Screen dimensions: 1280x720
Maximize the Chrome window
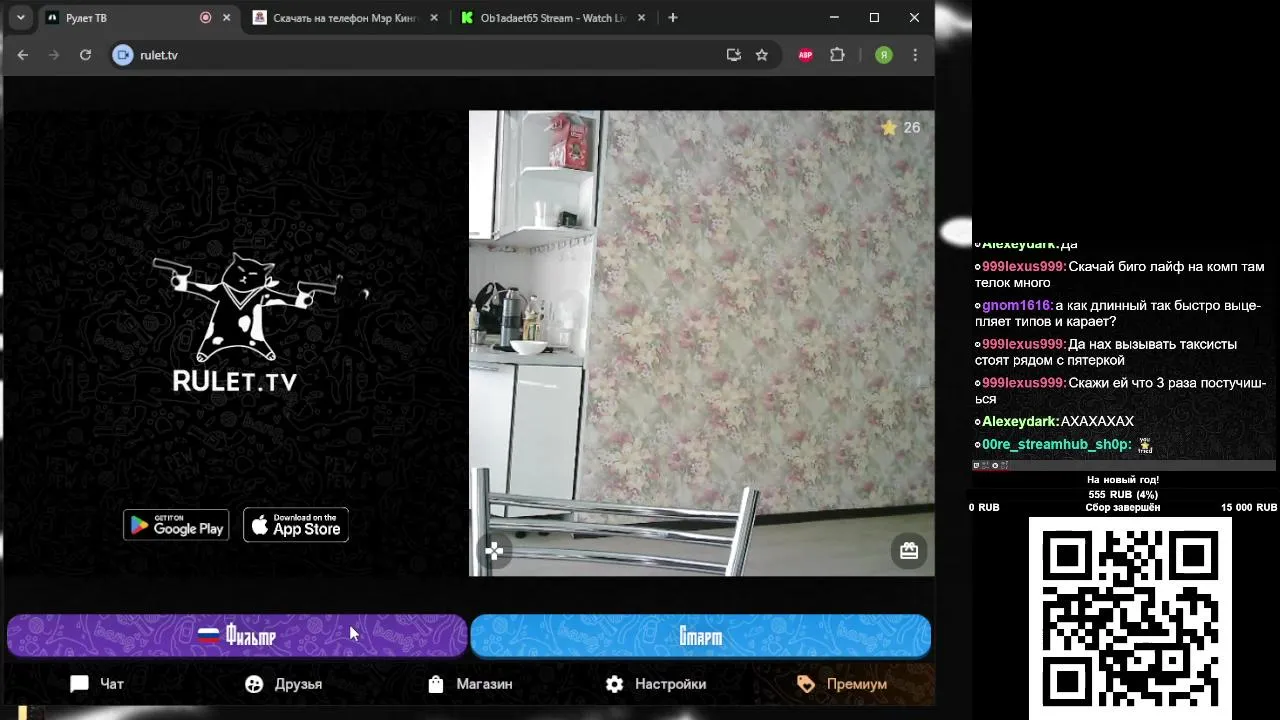pyautogui.click(x=874, y=17)
